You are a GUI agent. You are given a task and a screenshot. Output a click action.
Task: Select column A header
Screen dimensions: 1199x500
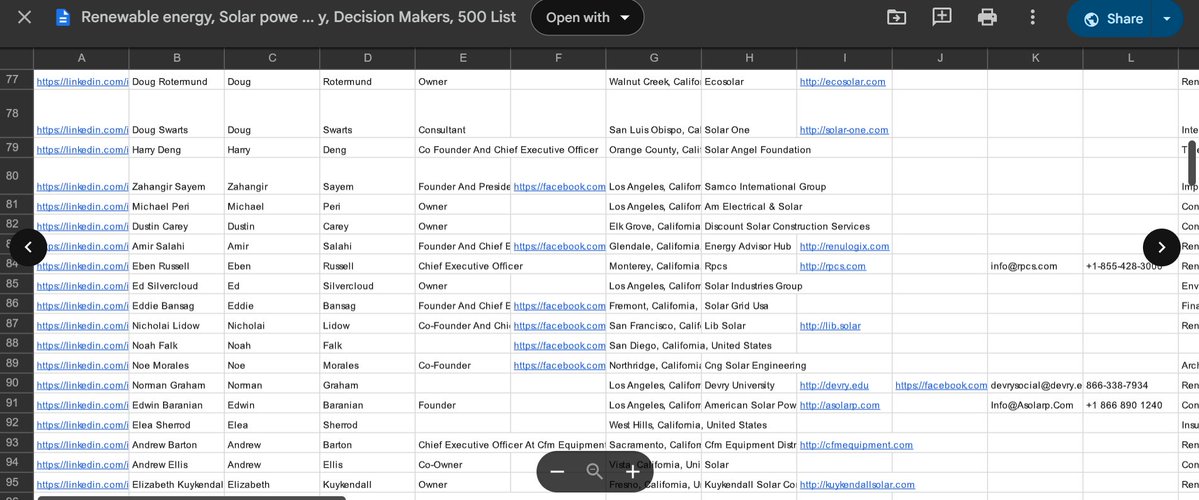[x=81, y=58]
